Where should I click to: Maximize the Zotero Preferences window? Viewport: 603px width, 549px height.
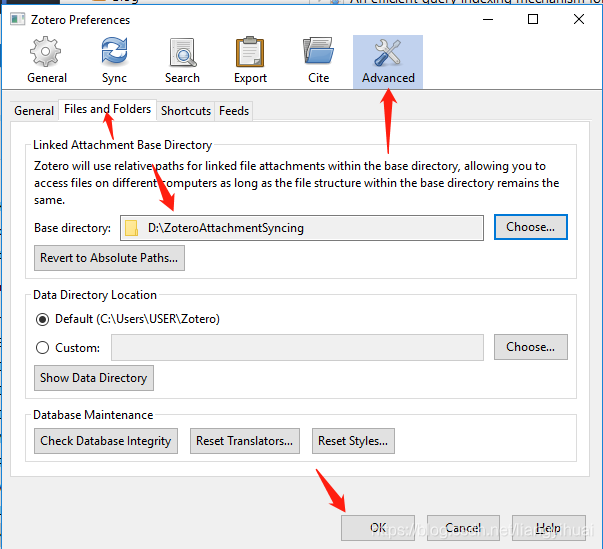click(x=533, y=19)
